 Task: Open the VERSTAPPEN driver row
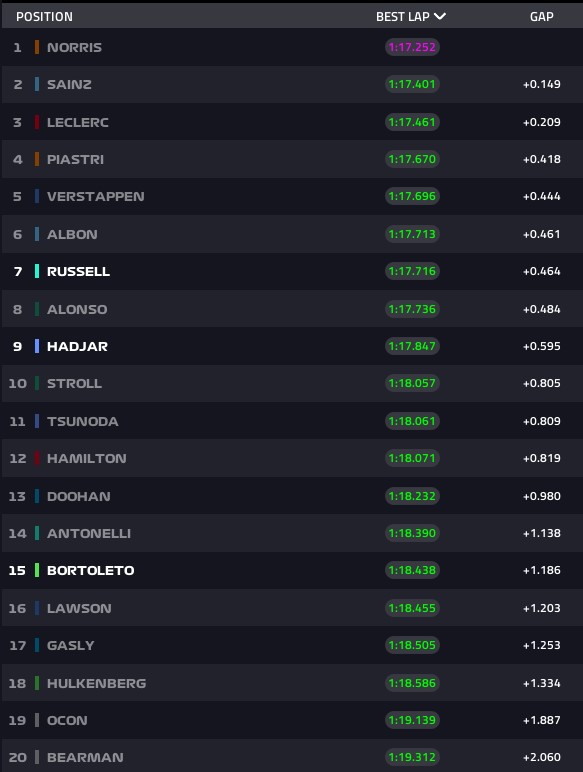pos(292,196)
